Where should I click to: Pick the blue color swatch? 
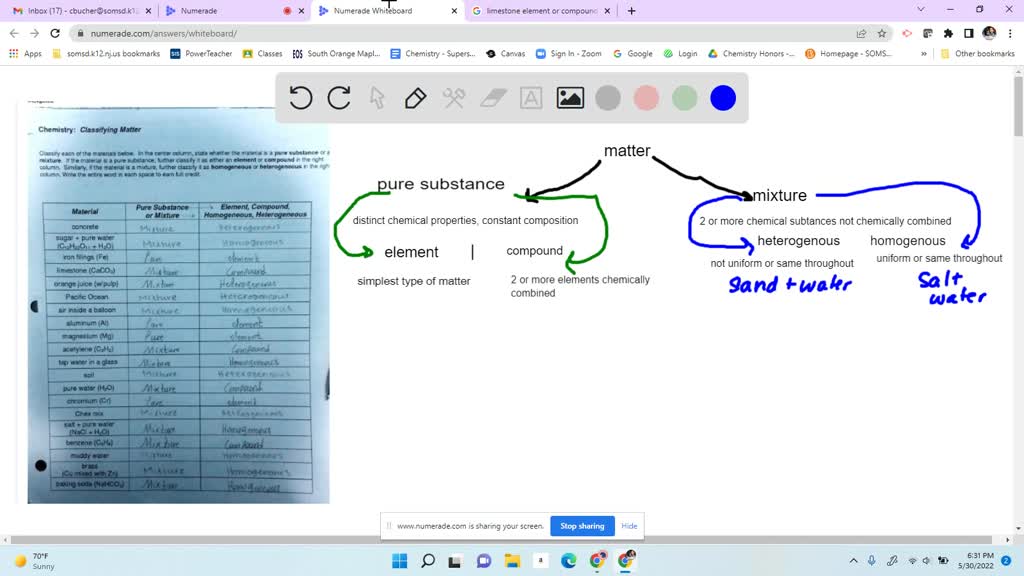722,99
